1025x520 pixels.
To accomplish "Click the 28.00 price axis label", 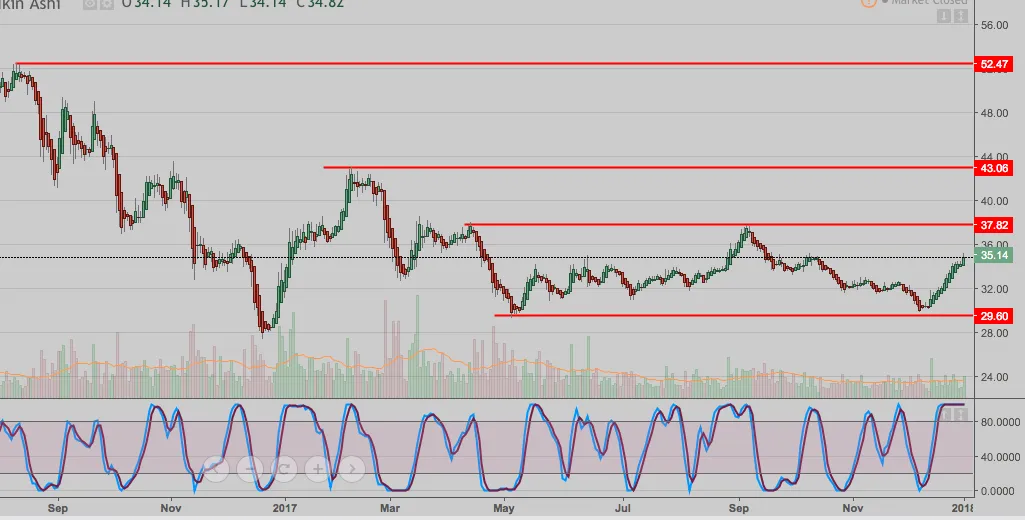I will tap(994, 333).
